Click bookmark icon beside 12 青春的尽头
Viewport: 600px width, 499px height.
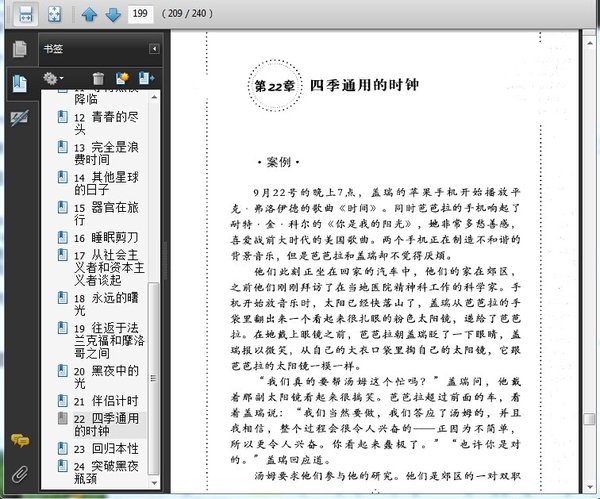pyautogui.click(x=63, y=117)
